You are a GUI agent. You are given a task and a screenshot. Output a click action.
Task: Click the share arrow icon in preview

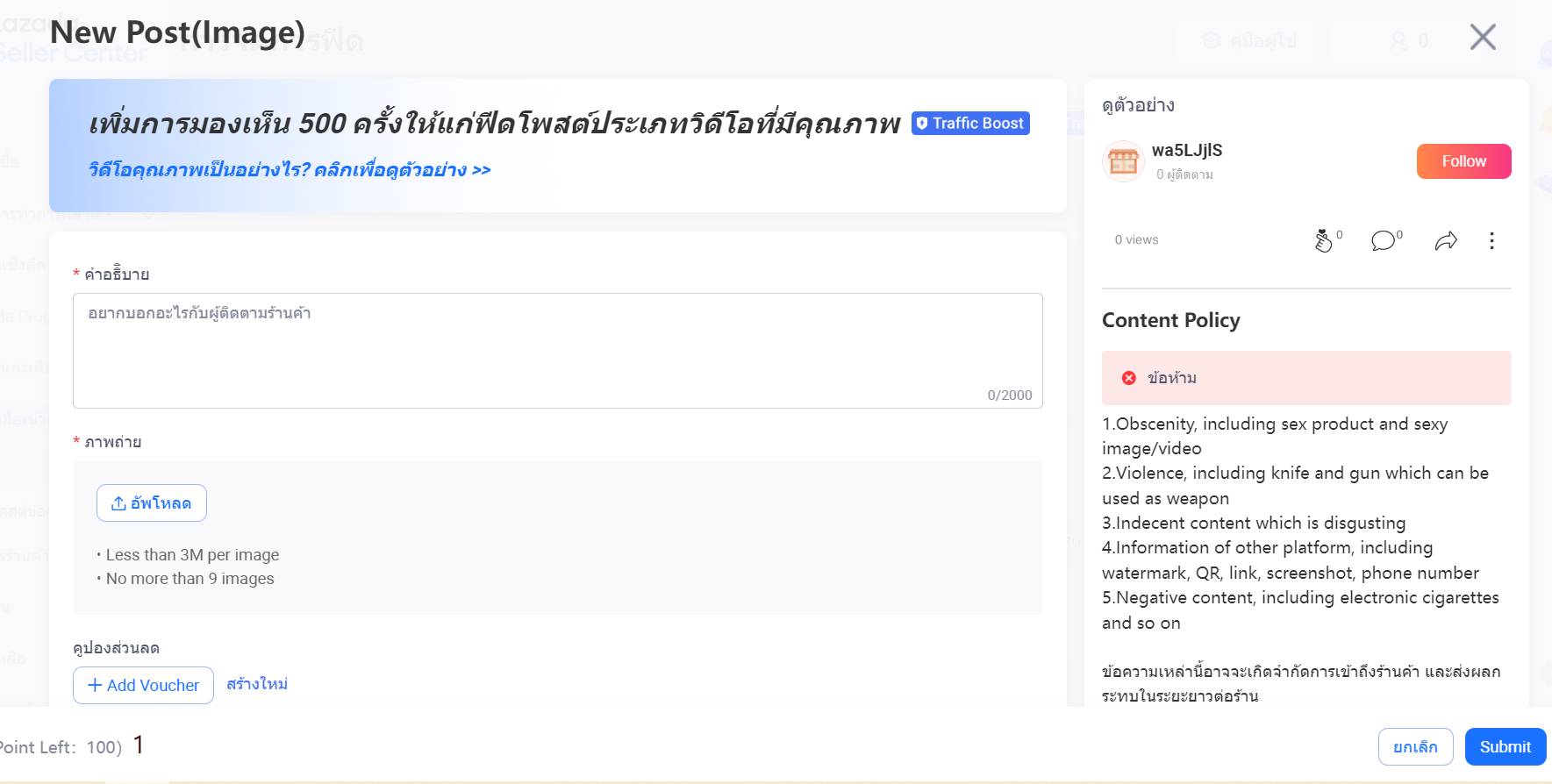[1446, 240]
